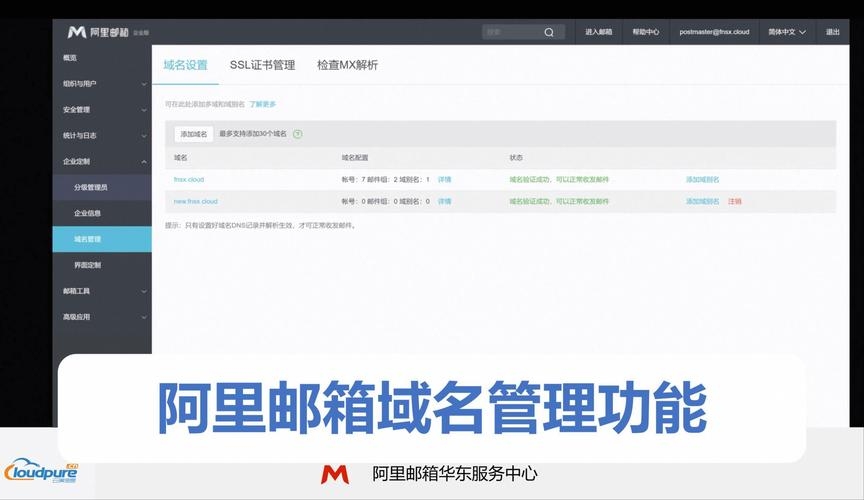Image resolution: width=864 pixels, height=500 pixels.
Task: Expand the 组织与用户 sidebar section
Action: click(x=102, y=84)
